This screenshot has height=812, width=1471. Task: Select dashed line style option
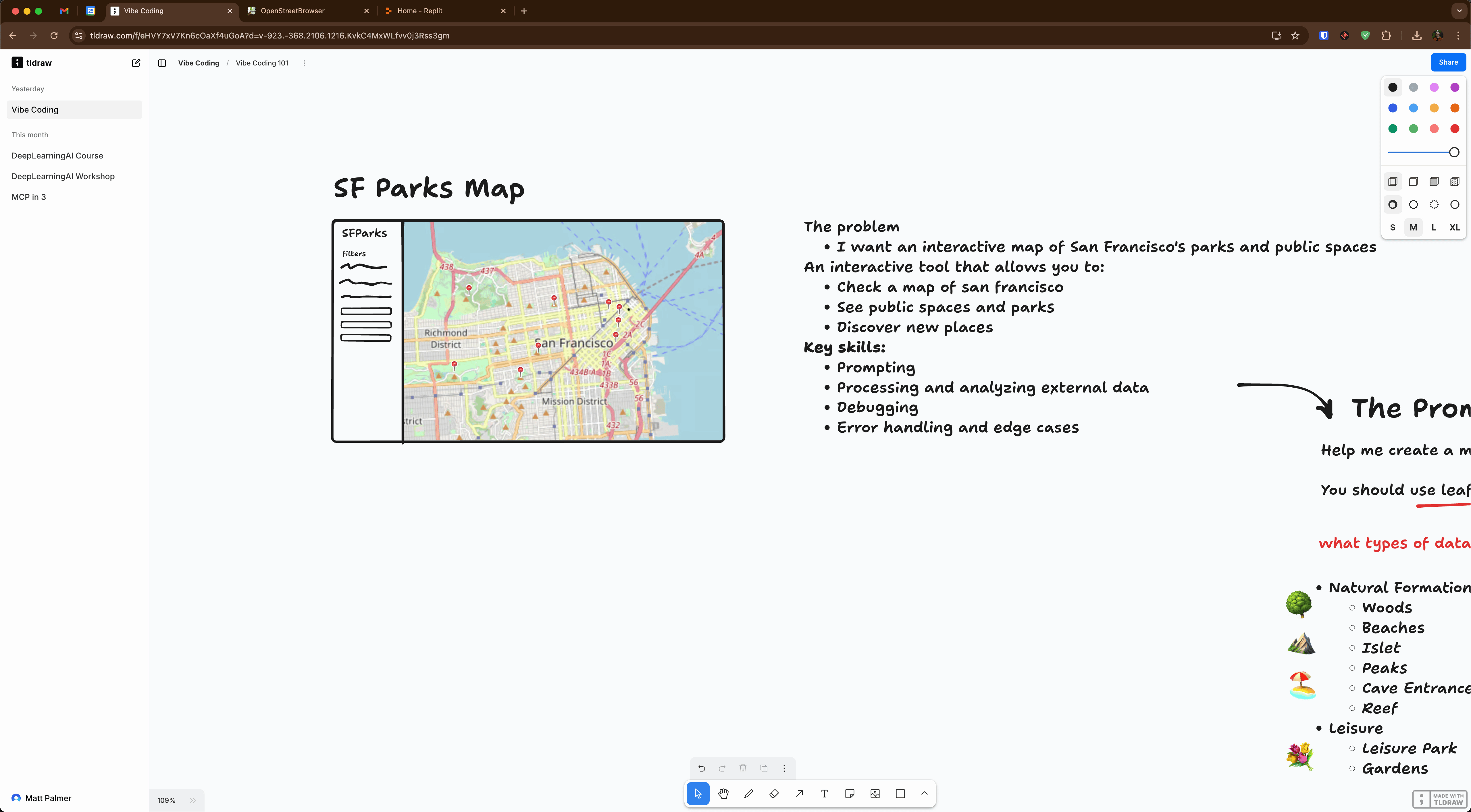point(1413,204)
